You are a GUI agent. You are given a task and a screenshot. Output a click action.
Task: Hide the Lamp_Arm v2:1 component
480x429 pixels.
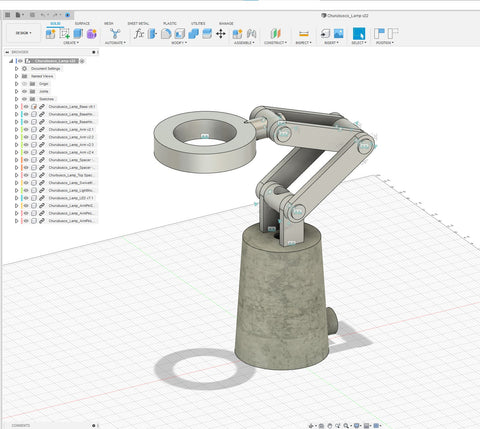click(26, 129)
